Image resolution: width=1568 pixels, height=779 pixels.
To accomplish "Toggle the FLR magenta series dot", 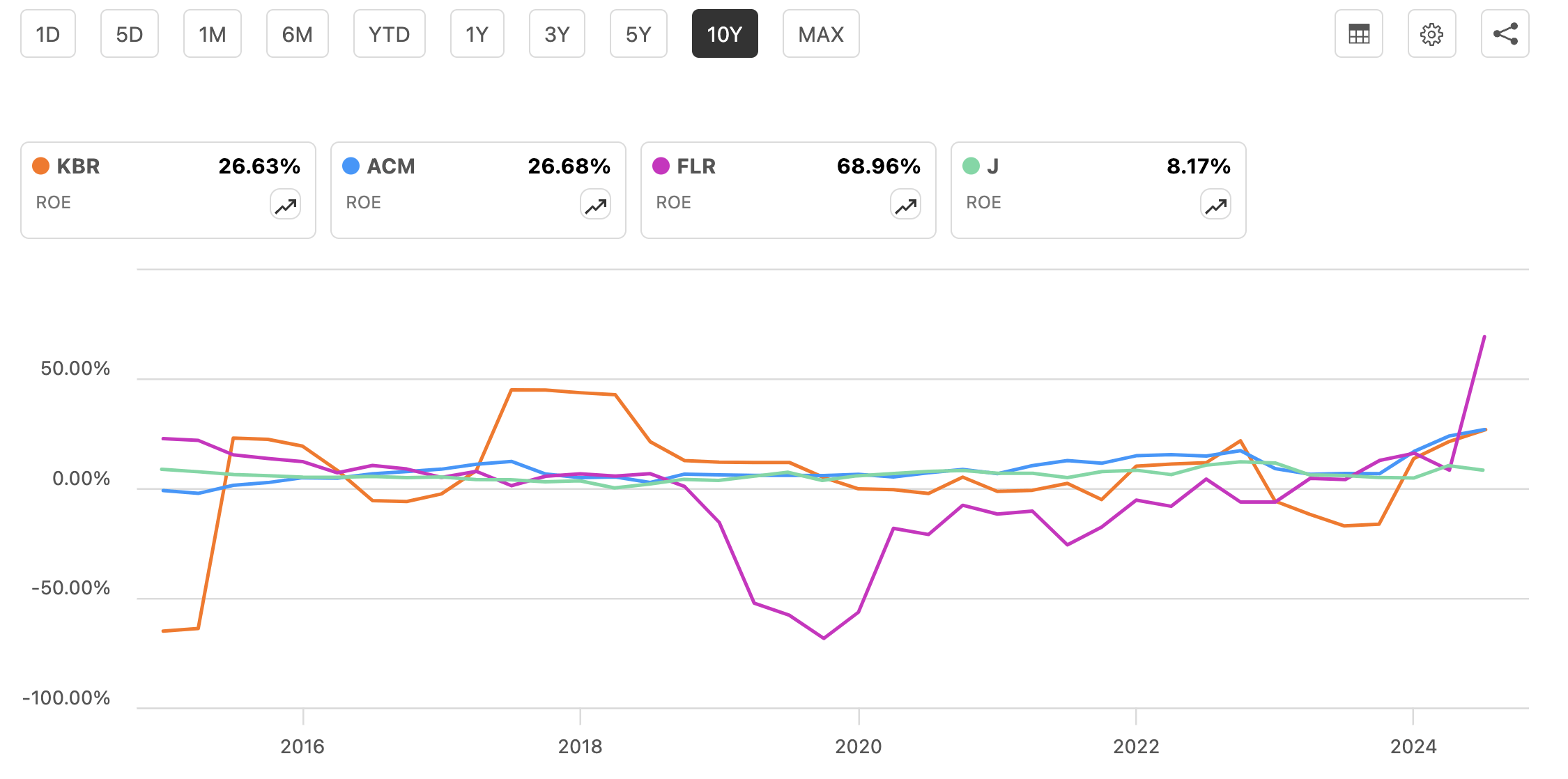I will coord(660,166).
